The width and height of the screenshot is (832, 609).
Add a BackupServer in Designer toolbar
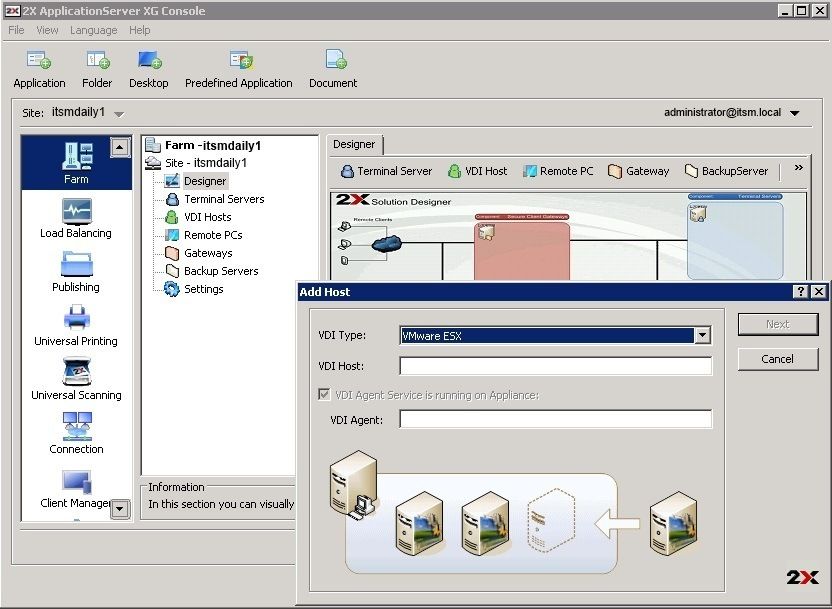tap(726, 171)
